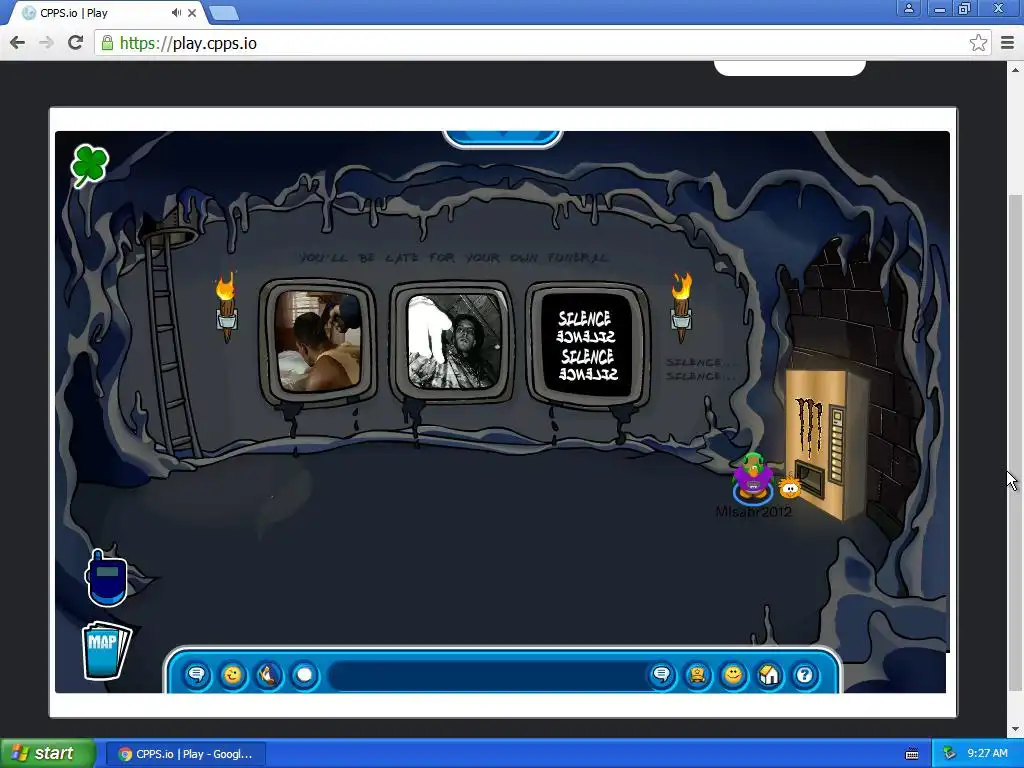The height and width of the screenshot is (768, 1024).
Task: Click the Misabr2012 penguin avatar
Action: coord(753,479)
